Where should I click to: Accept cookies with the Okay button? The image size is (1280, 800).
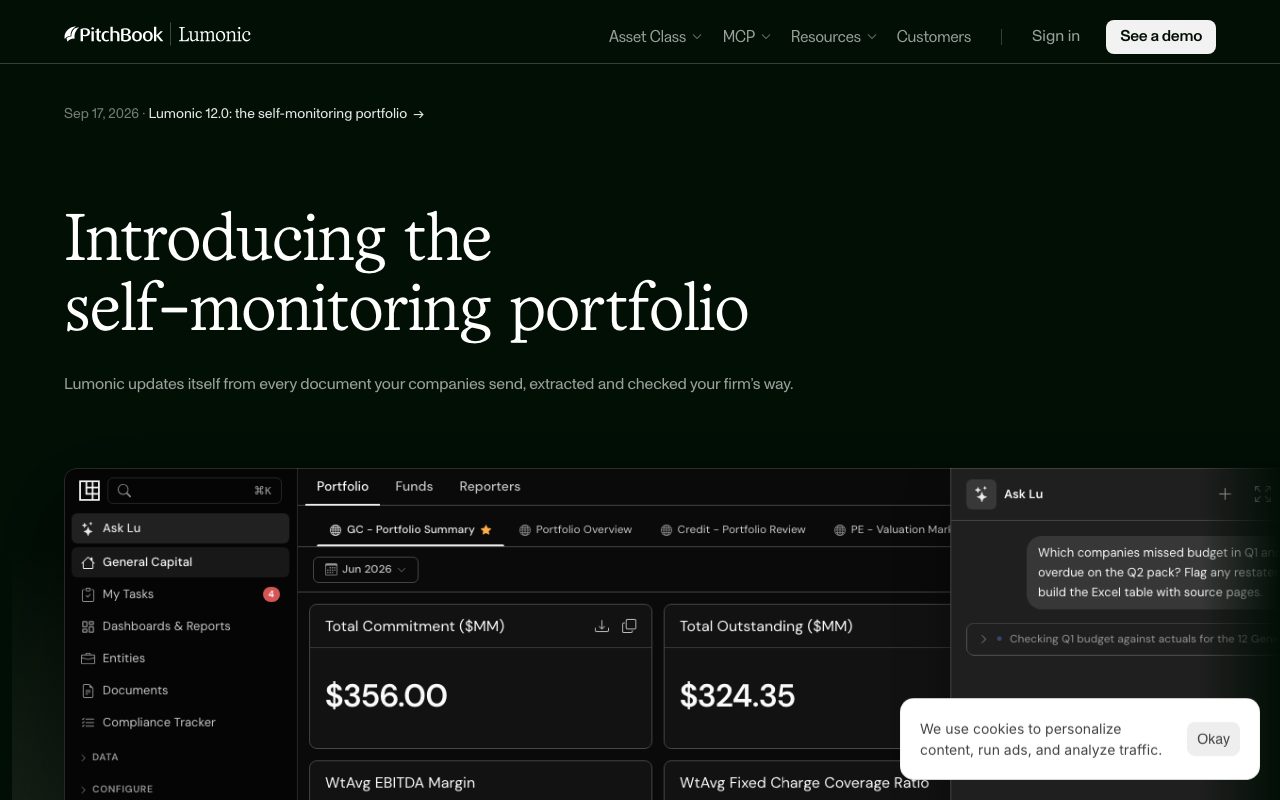click(x=1213, y=739)
